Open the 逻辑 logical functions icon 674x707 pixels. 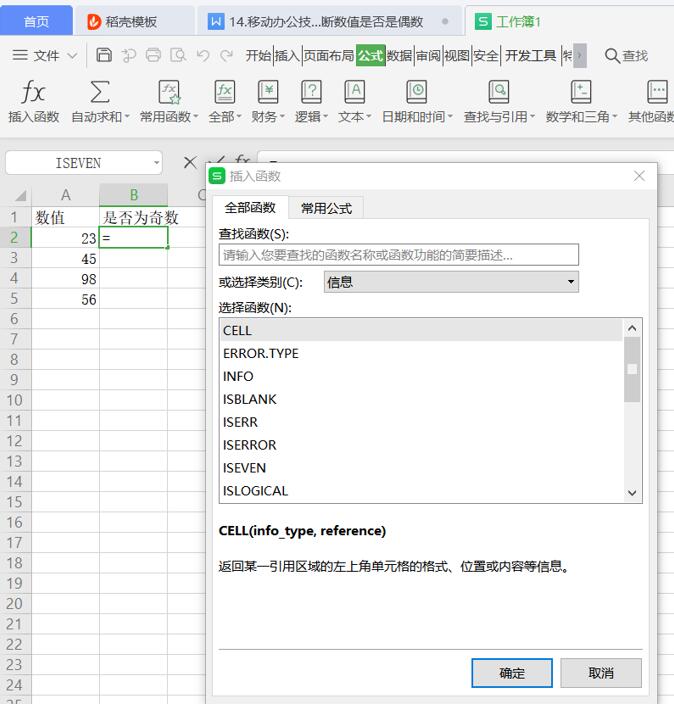(x=311, y=92)
